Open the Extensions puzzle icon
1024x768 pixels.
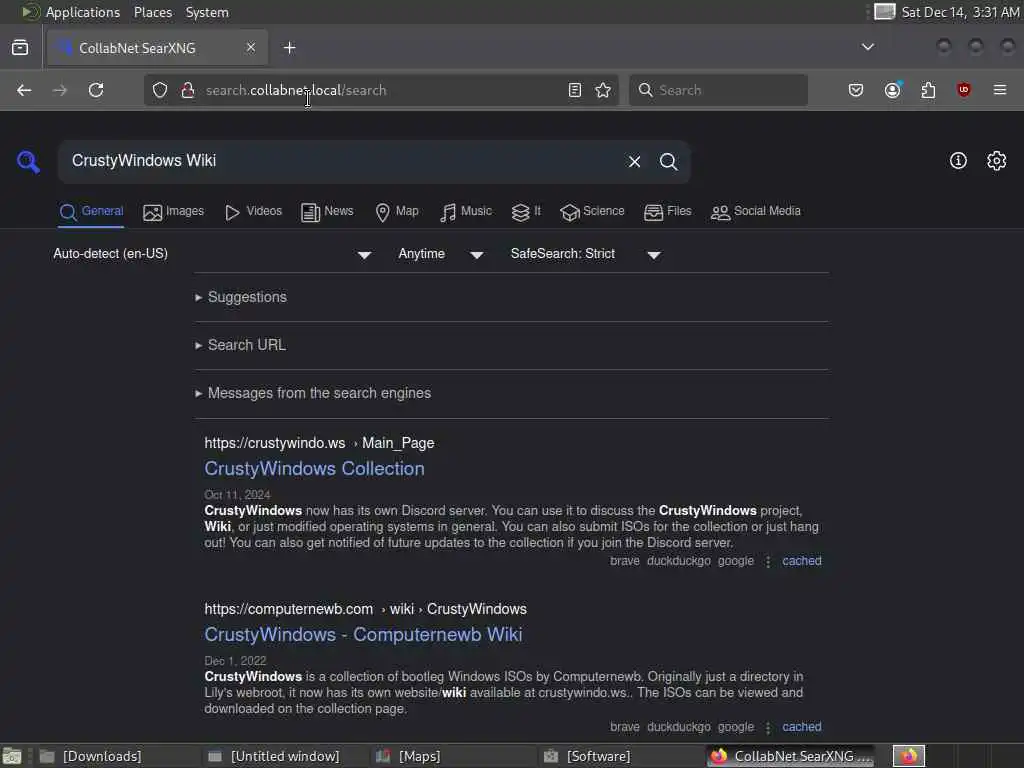[x=928, y=90]
